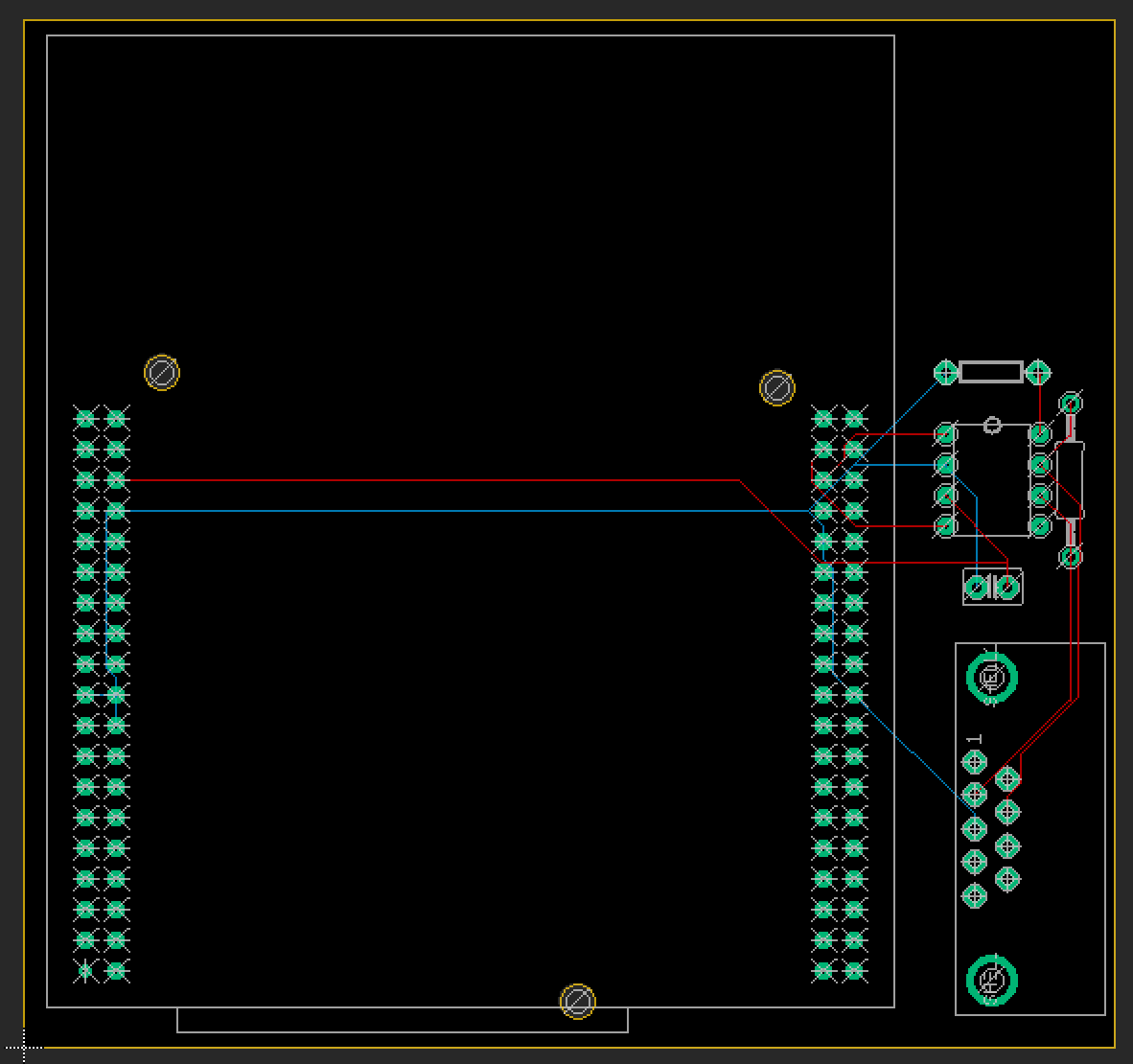Click the mounting hole near the right header
Screen dimensions: 1133x1064
(777, 387)
